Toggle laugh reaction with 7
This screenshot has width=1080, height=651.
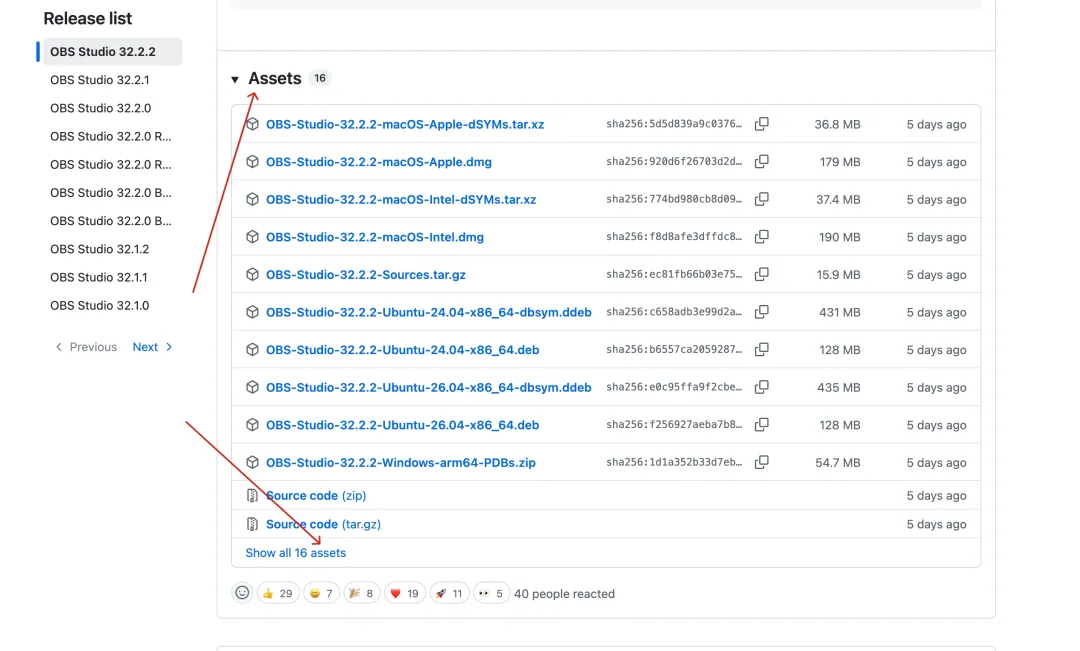pos(321,593)
